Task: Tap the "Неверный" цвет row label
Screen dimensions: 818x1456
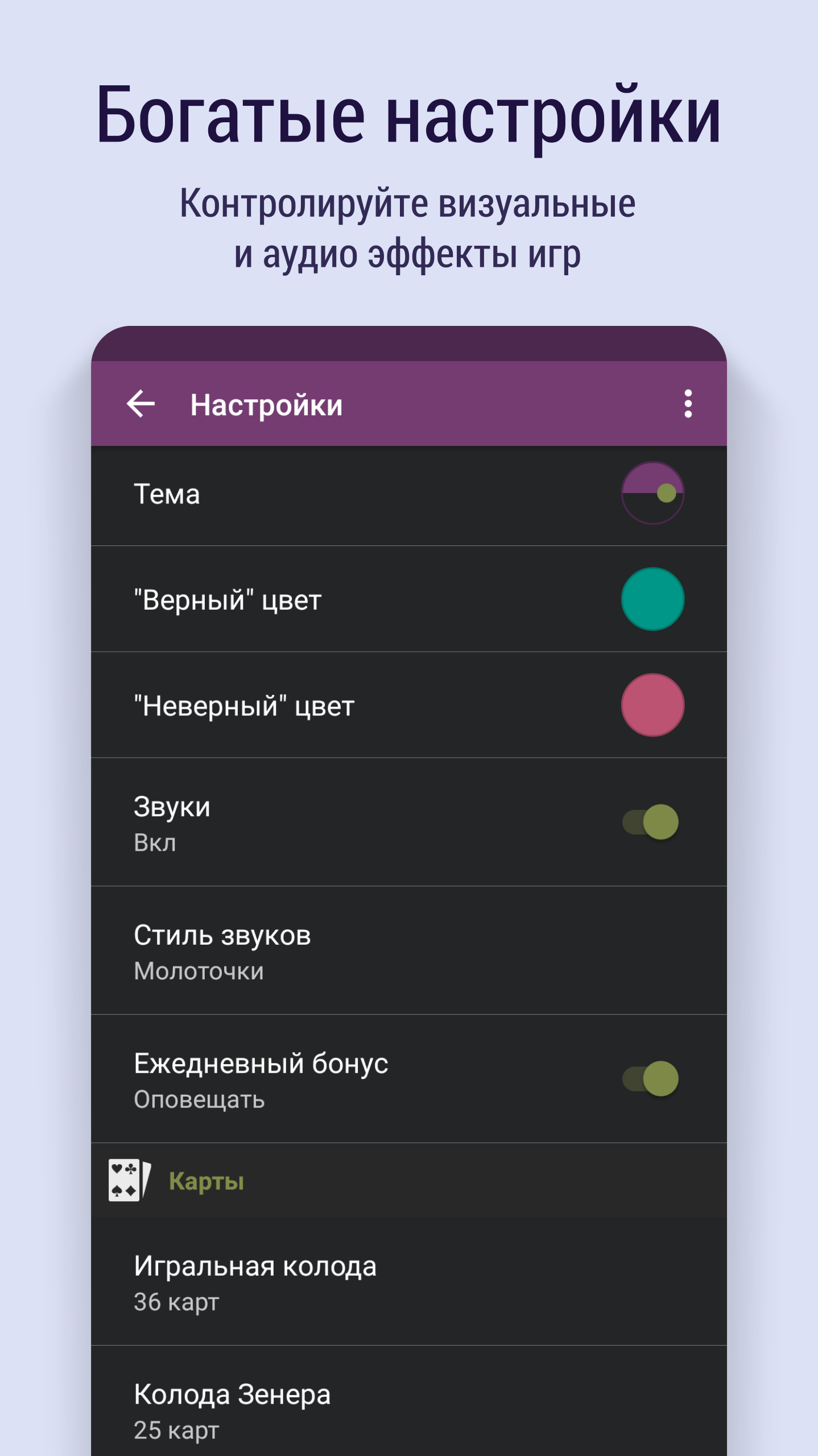Action: (x=244, y=706)
